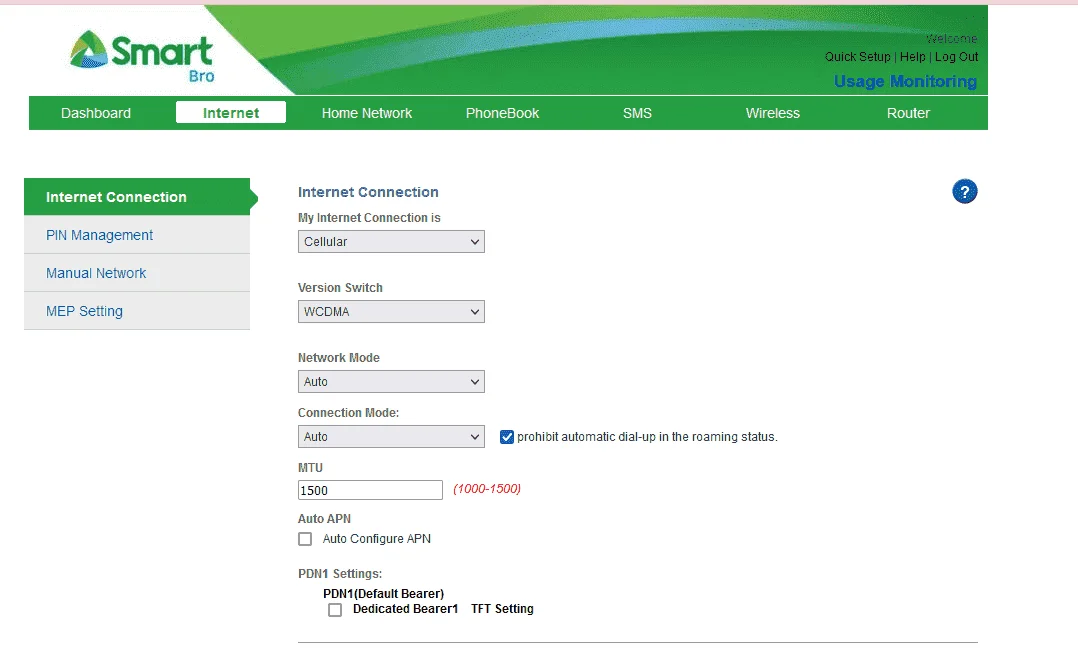The height and width of the screenshot is (648, 1078).
Task: Click the Quick Setup link
Action: click(857, 57)
